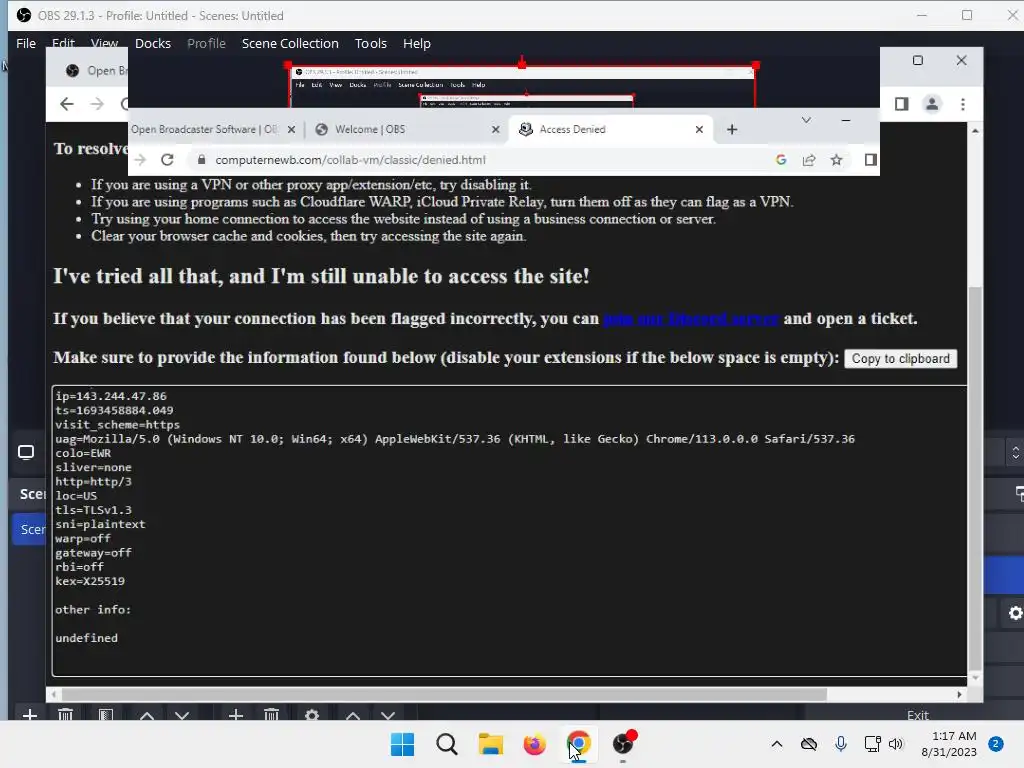The image size is (1024, 768).
Task: Click the microphone tray icon
Action: coord(840,744)
